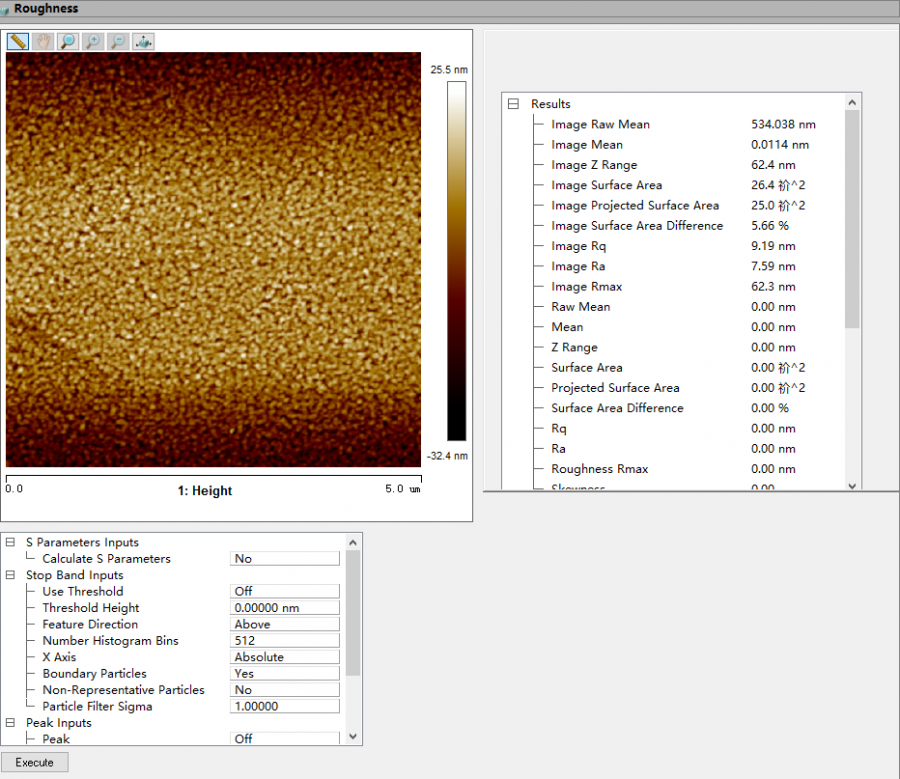Toggle Boundary Particles Yes setting
Image resolution: width=900 pixels, height=779 pixels.
[x=285, y=673]
